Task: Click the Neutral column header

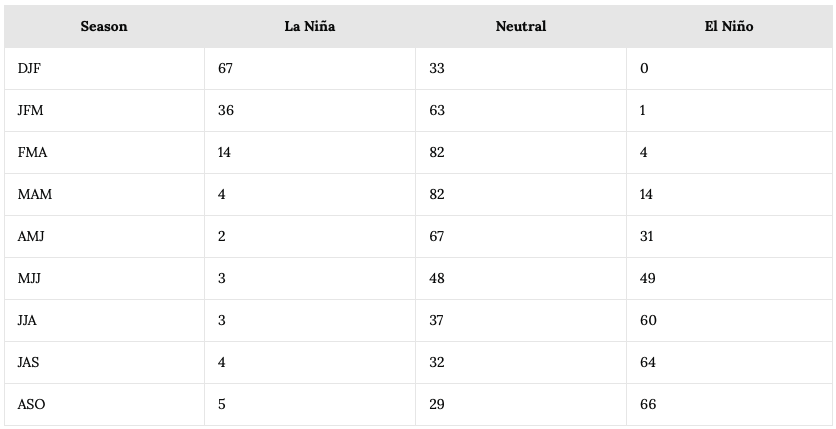Action: tap(521, 26)
